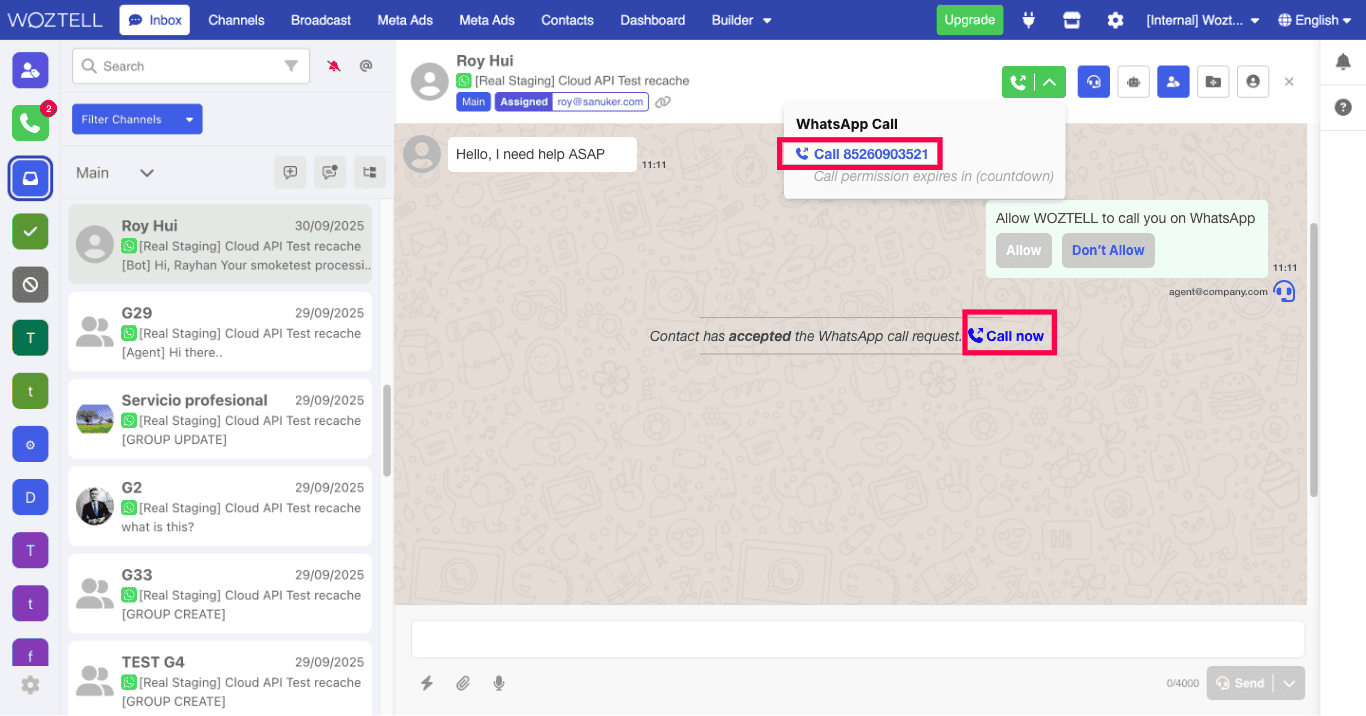Open the Broadcast menu item
Screen dimensions: 1366x716
tap(321, 20)
